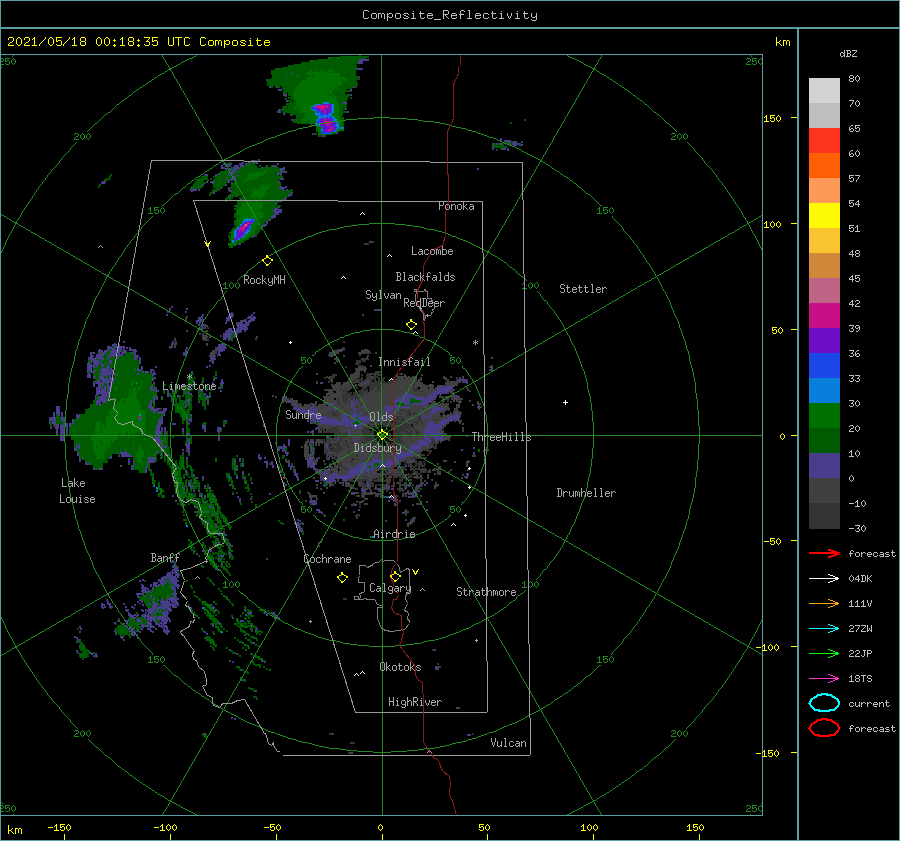
Task: Click the magenta storm core northwest of RockyMH
Action: pyautogui.click(x=243, y=229)
